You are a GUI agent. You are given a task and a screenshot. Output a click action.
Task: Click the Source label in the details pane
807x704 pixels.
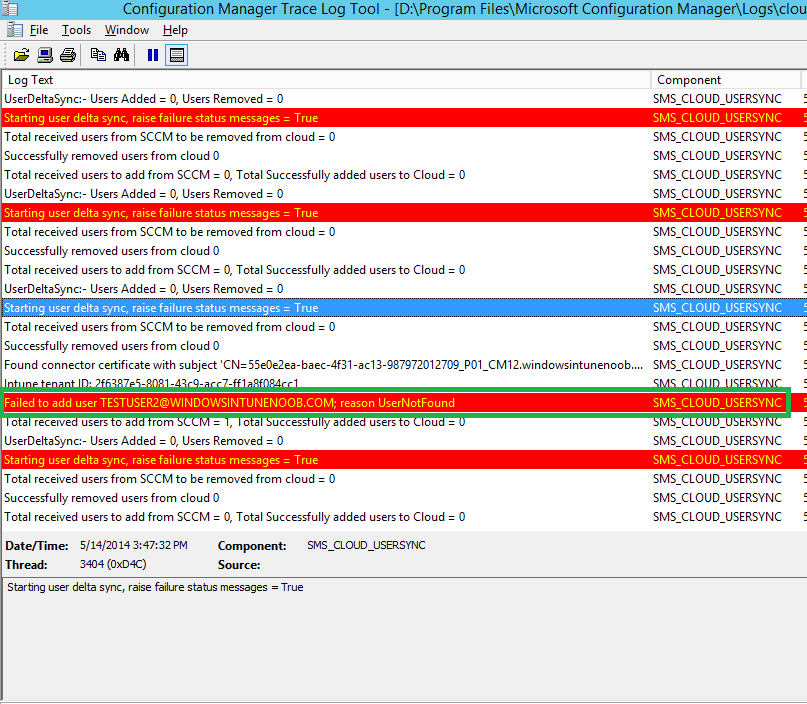click(239, 565)
